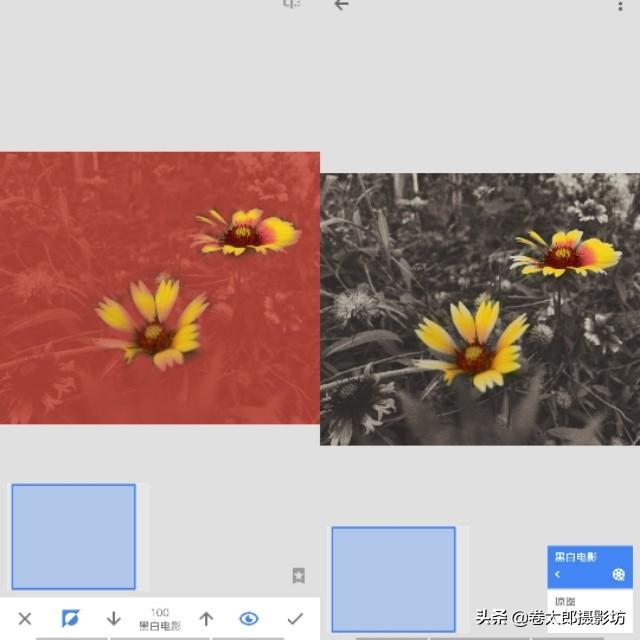Expand the 黑白电影 layer with the chevron

tap(558, 575)
